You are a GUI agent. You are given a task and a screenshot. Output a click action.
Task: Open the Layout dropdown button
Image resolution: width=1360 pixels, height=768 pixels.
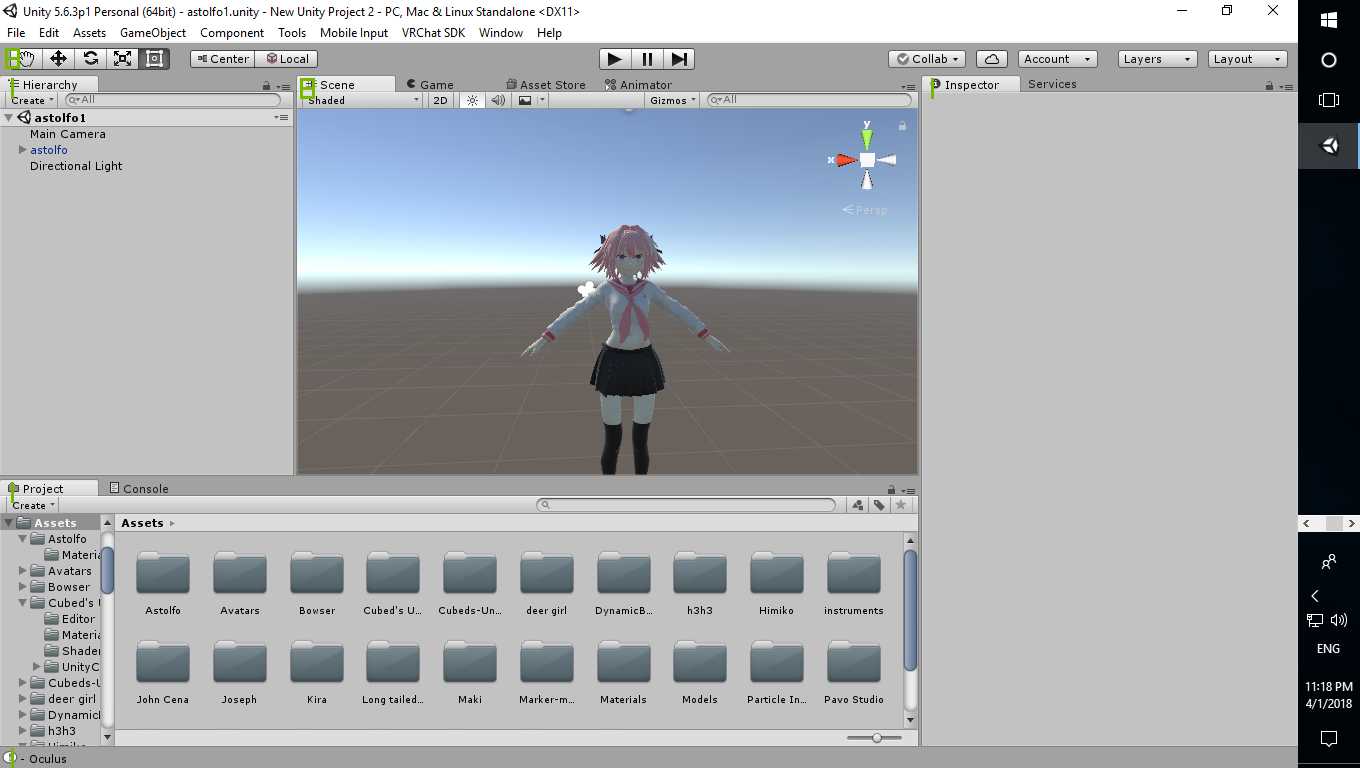point(1246,59)
